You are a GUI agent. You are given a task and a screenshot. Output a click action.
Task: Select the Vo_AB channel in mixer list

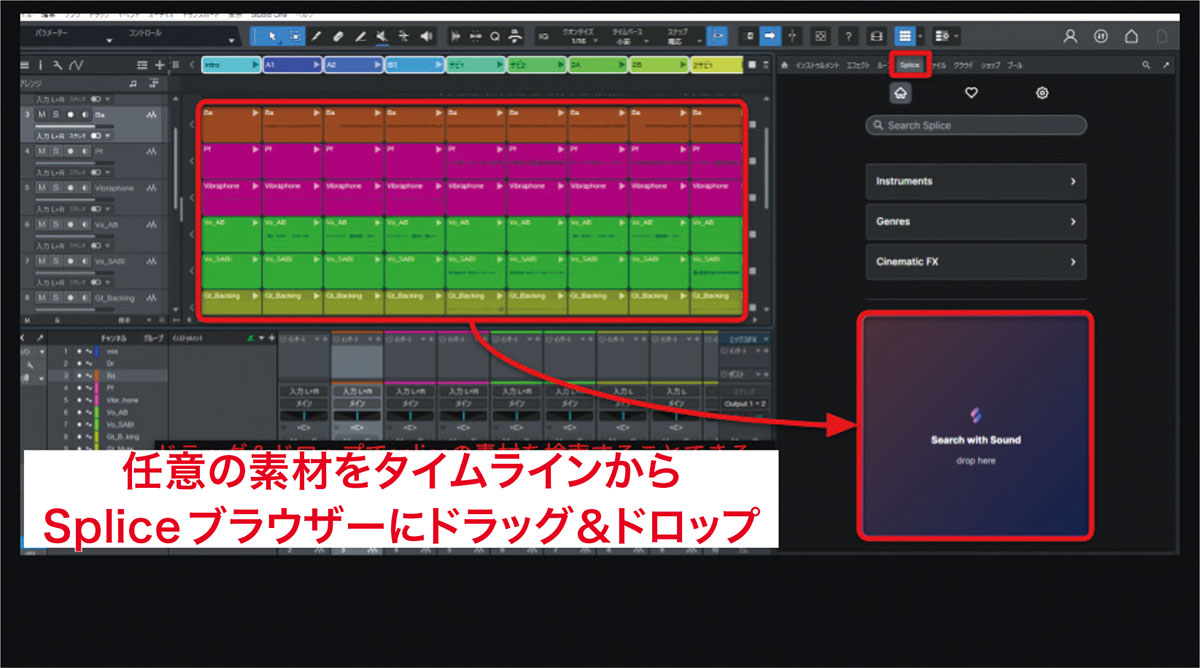(110, 411)
